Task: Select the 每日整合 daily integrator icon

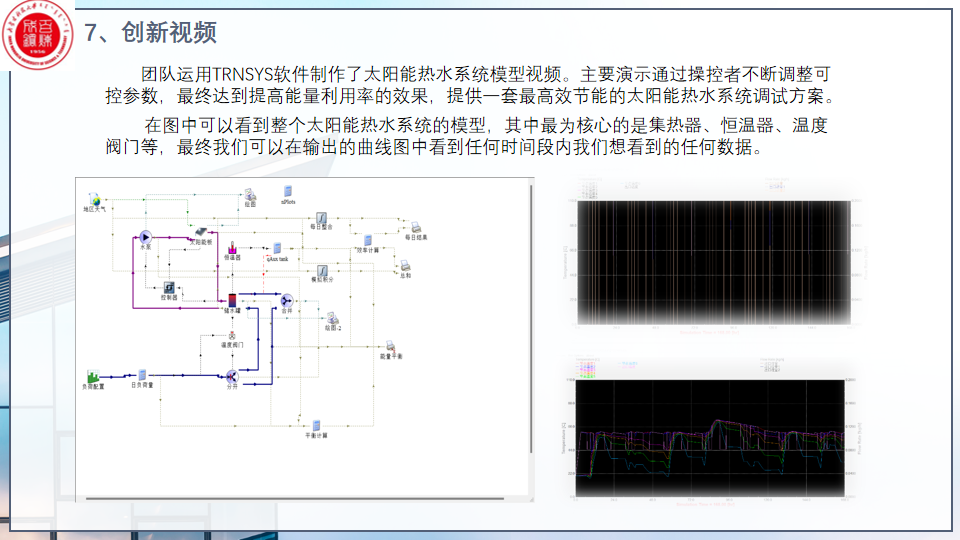Action: (322, 217)
